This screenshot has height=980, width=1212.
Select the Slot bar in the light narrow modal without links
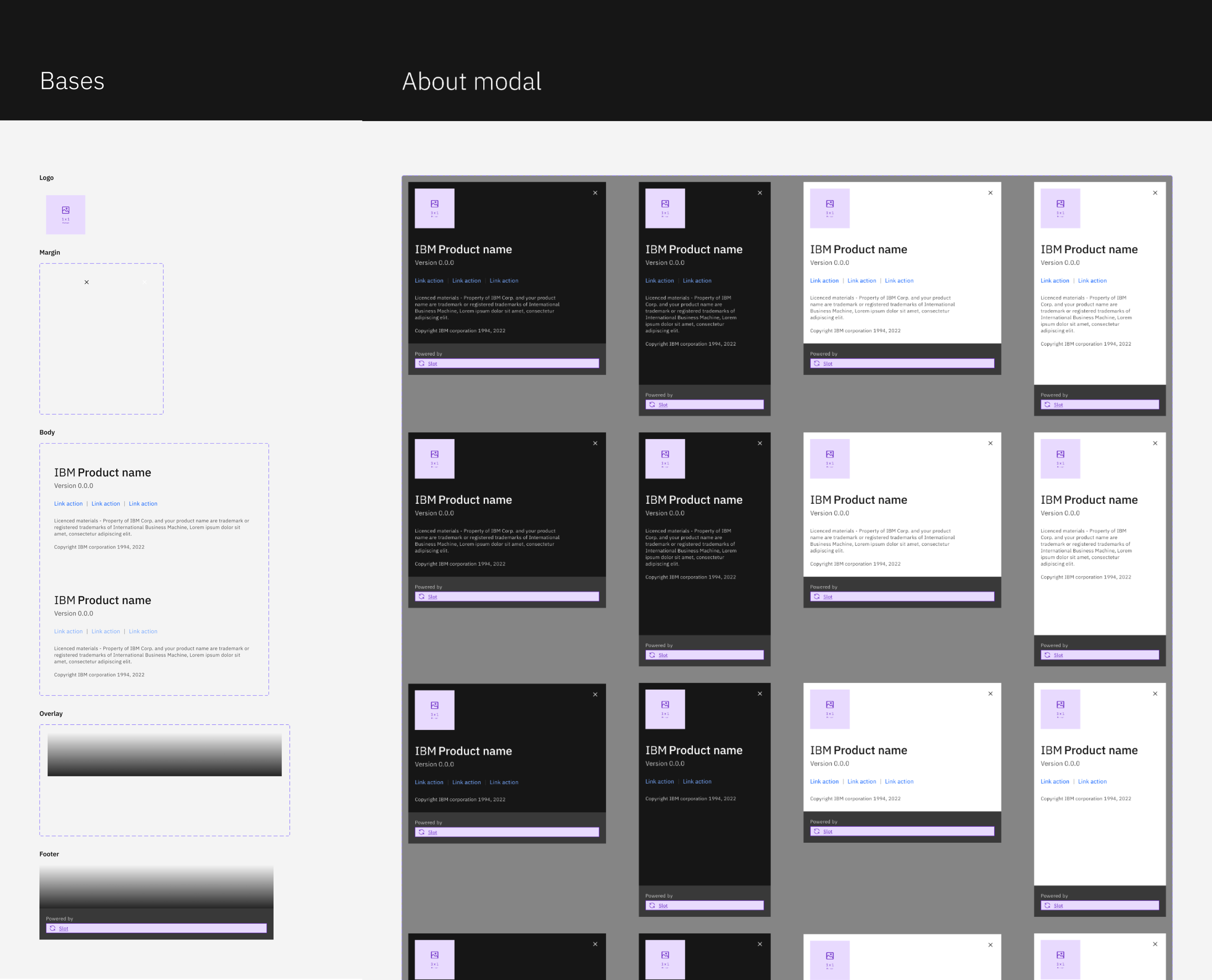(1100, 655)
